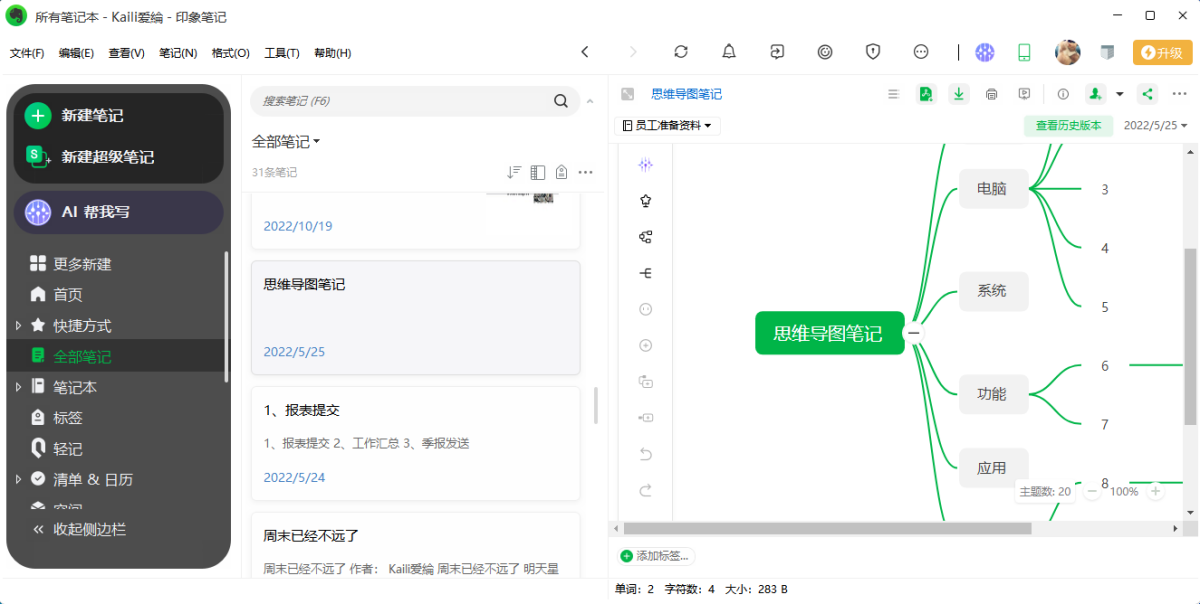Click the 新建笔记 button
The image size is (1200, 604).
point(91,116)
